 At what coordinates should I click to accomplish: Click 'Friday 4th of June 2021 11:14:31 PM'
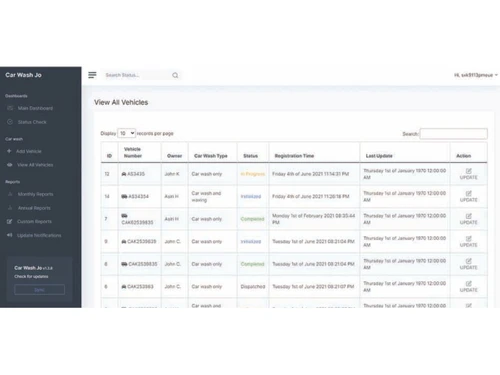[x=310, y=174]
